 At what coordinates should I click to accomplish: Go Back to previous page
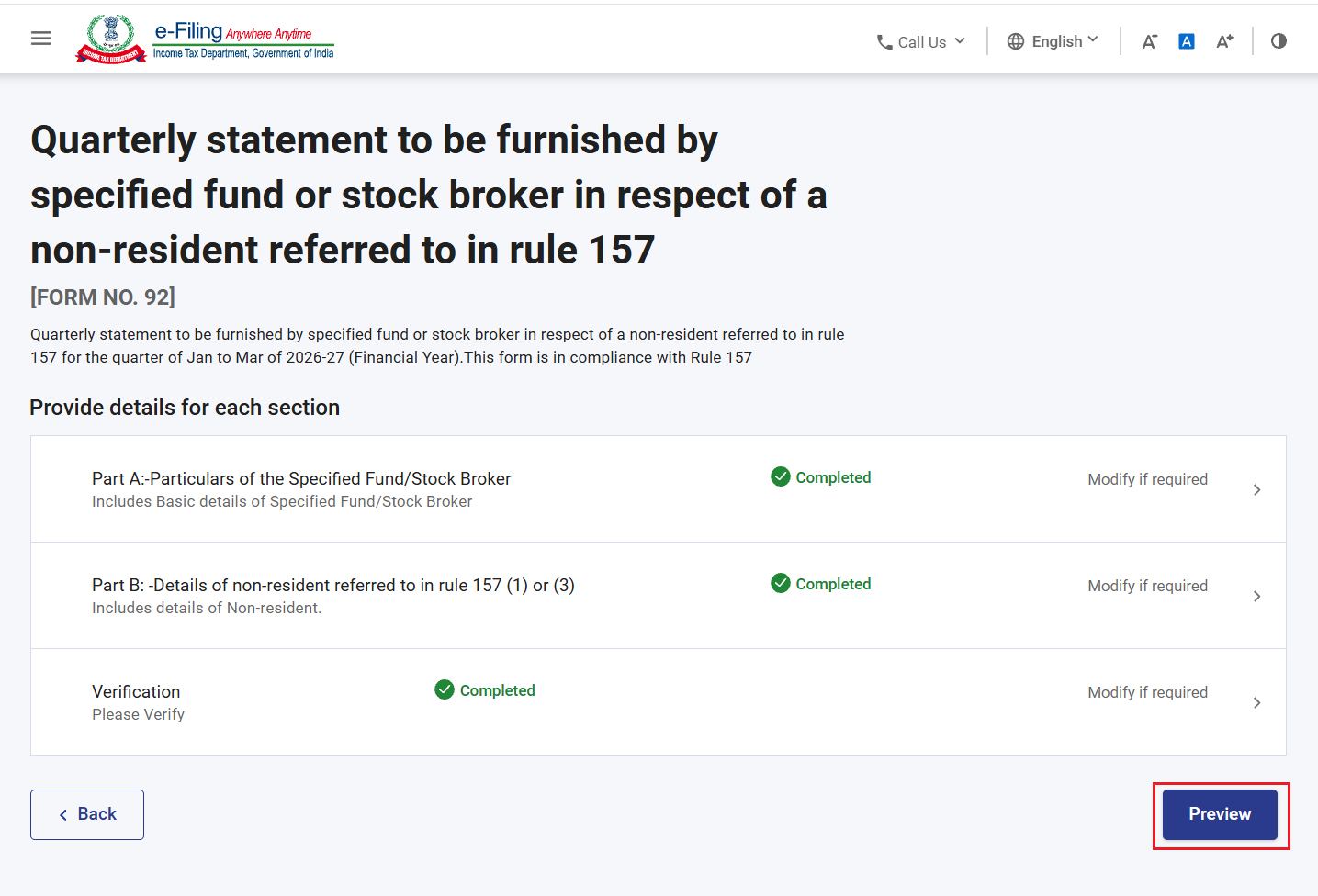pyautogui.click(x=87, y=814)
